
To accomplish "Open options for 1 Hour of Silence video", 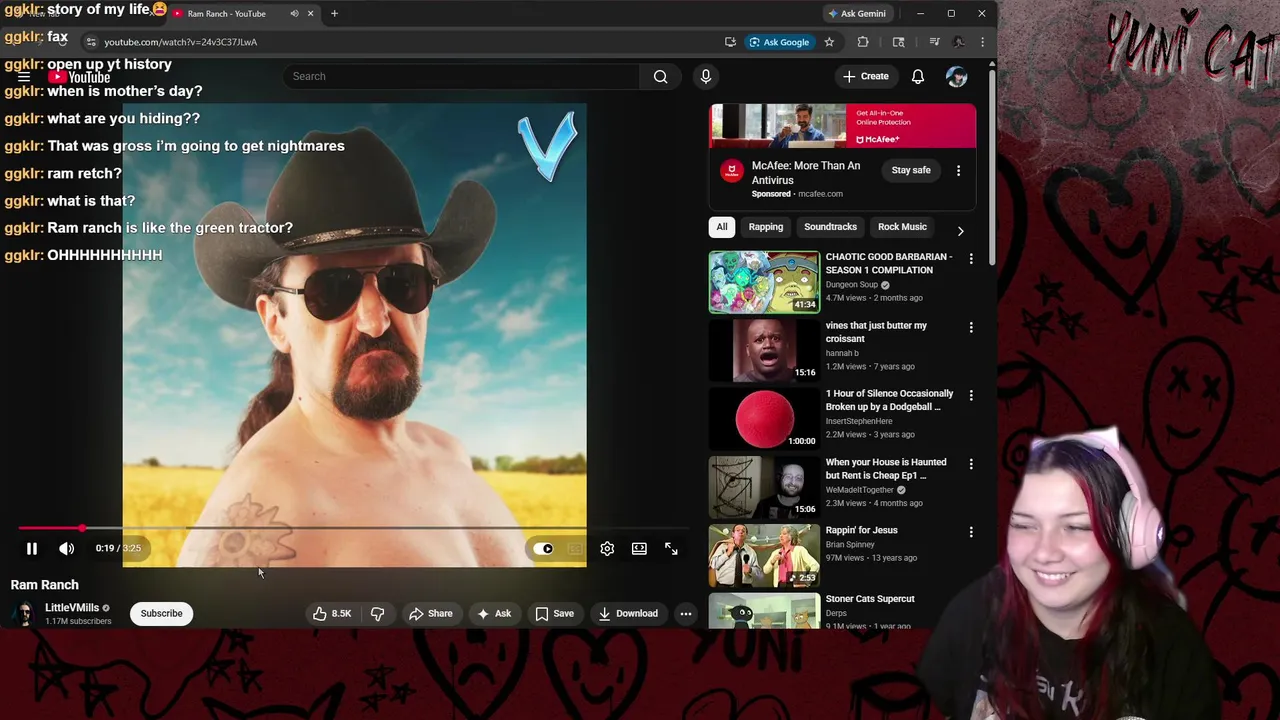I will click(971, 395).
